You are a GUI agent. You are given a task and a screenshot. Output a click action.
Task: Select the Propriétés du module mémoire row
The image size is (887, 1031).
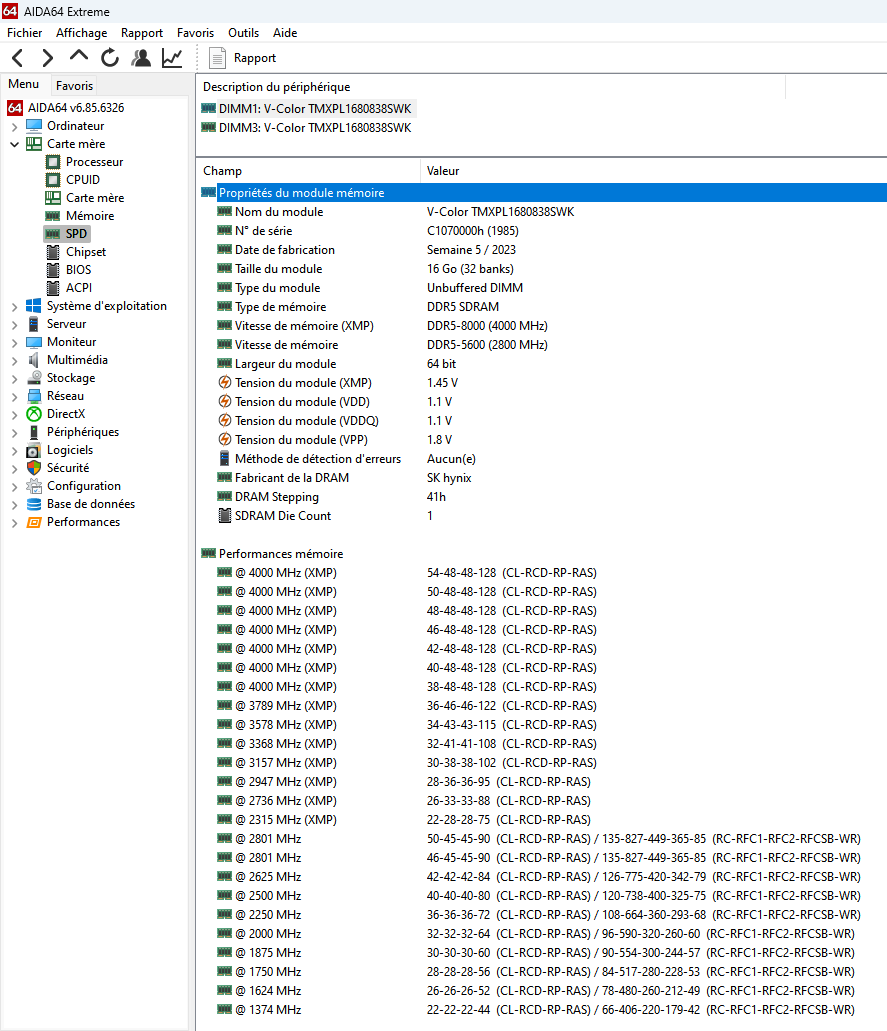543,193
